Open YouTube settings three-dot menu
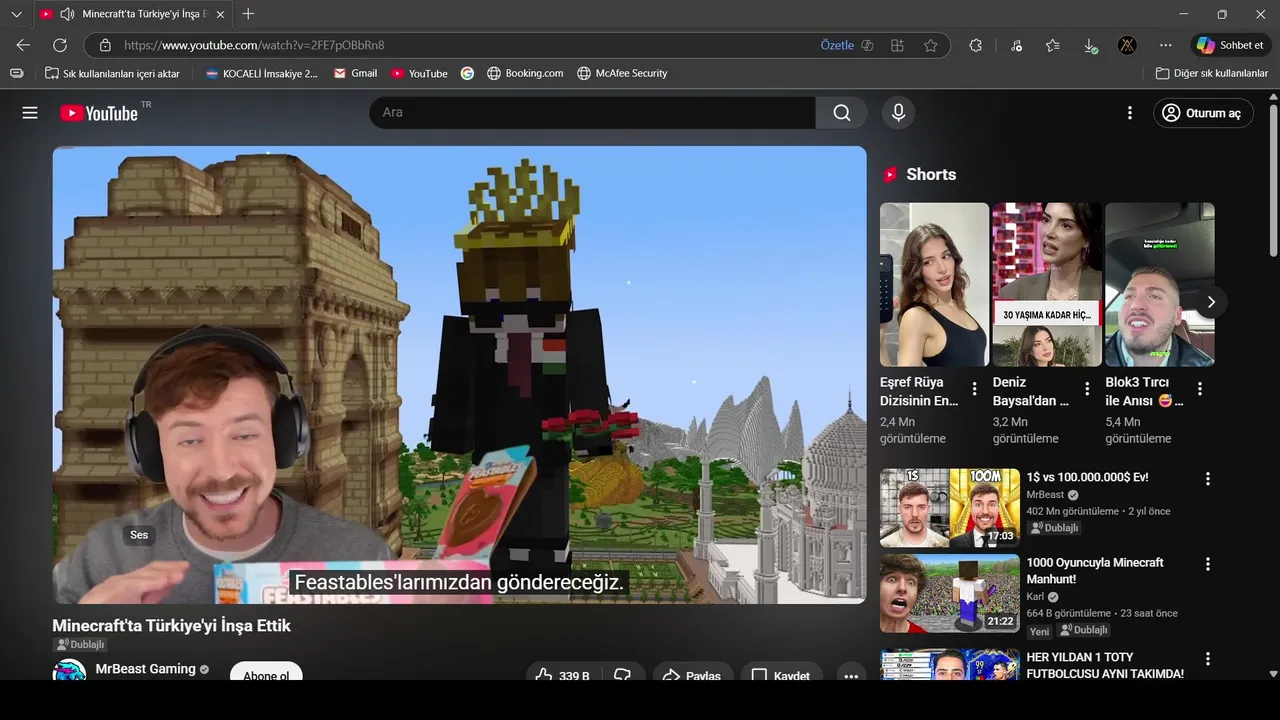The width and height of the screenshot is (1280, 720). pyautogui.click(x=1130, y=113)
